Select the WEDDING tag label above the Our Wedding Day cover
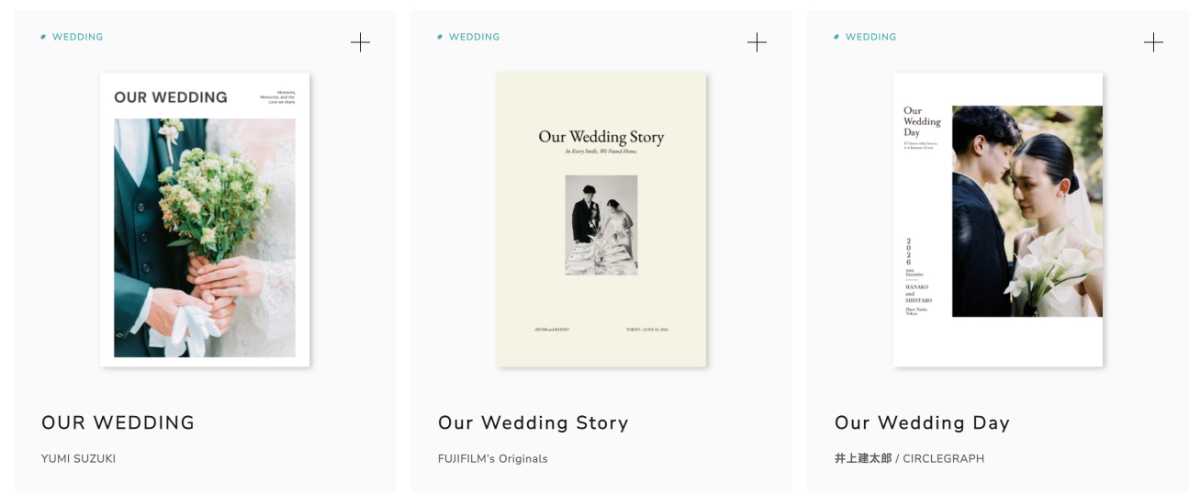Image resolution: width=1200 pixels, height=501 pixels. (x=871, y=37)
